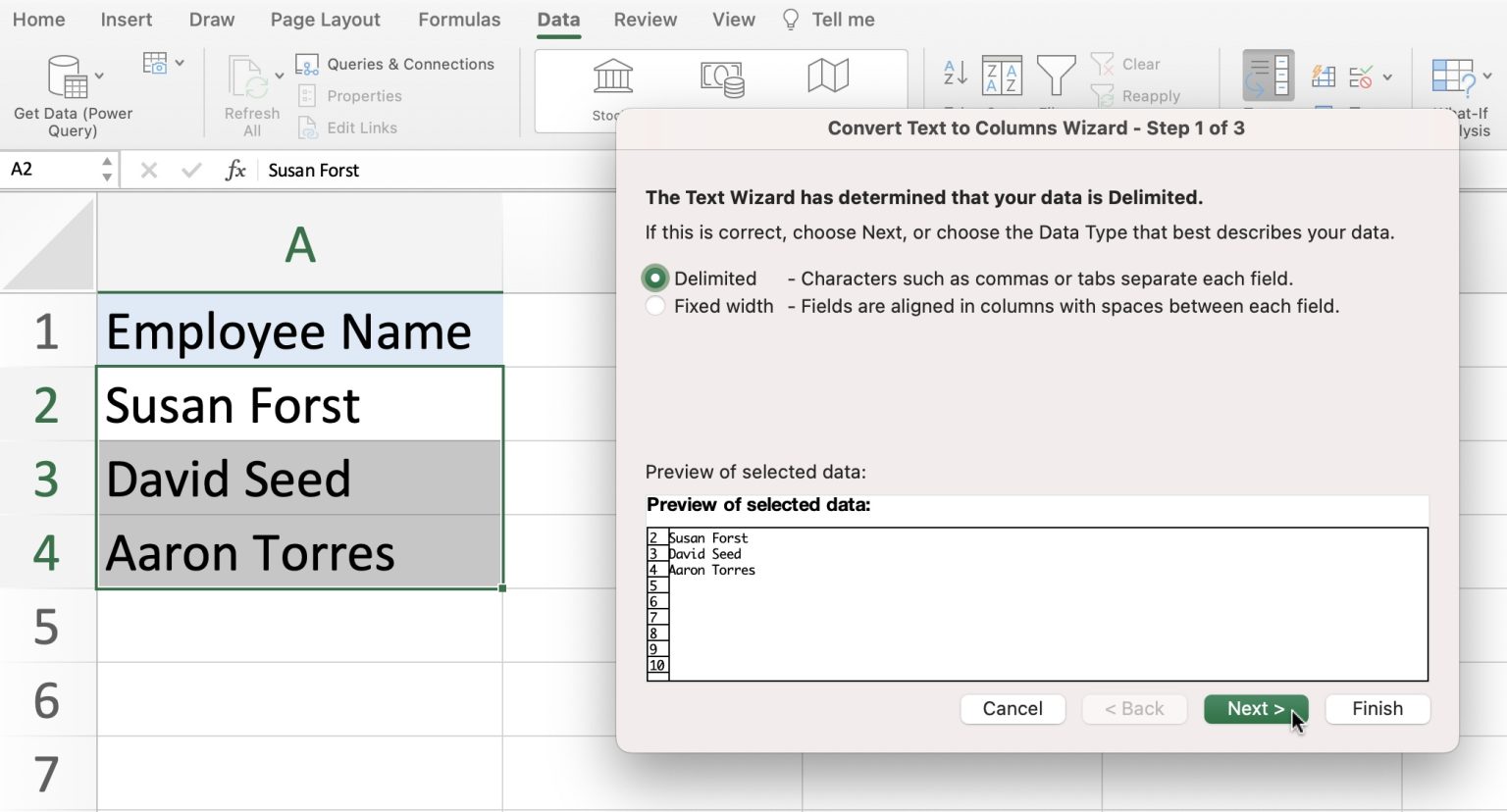Image resolution: width=1507 pixels, height=812 pixels.
Task: Open Queries & Connections pane
Action: pyautogui.click(x=395, y=64)
